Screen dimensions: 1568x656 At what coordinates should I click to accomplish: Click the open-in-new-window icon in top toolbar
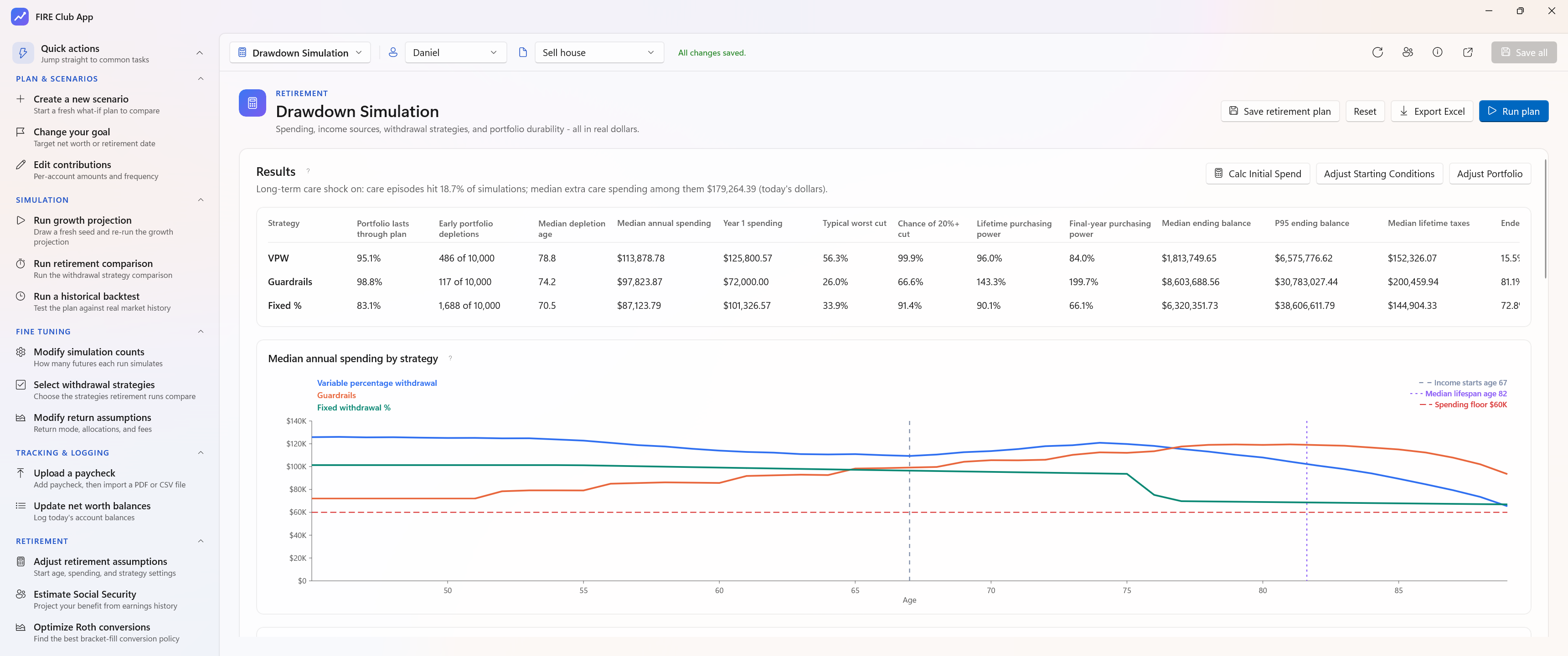pos(1468,52)
